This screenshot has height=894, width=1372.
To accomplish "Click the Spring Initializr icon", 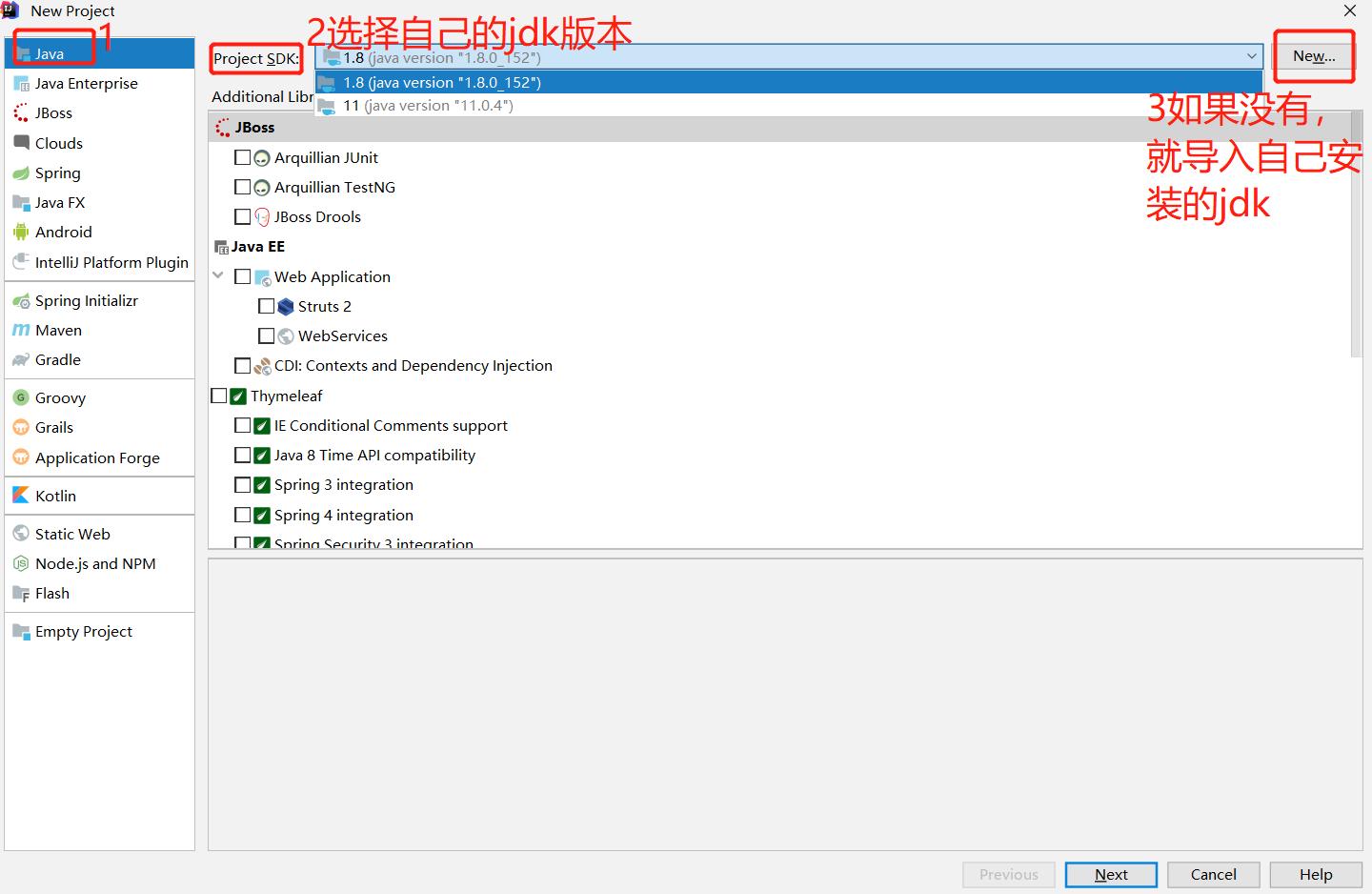I will (x=21, y=301).
